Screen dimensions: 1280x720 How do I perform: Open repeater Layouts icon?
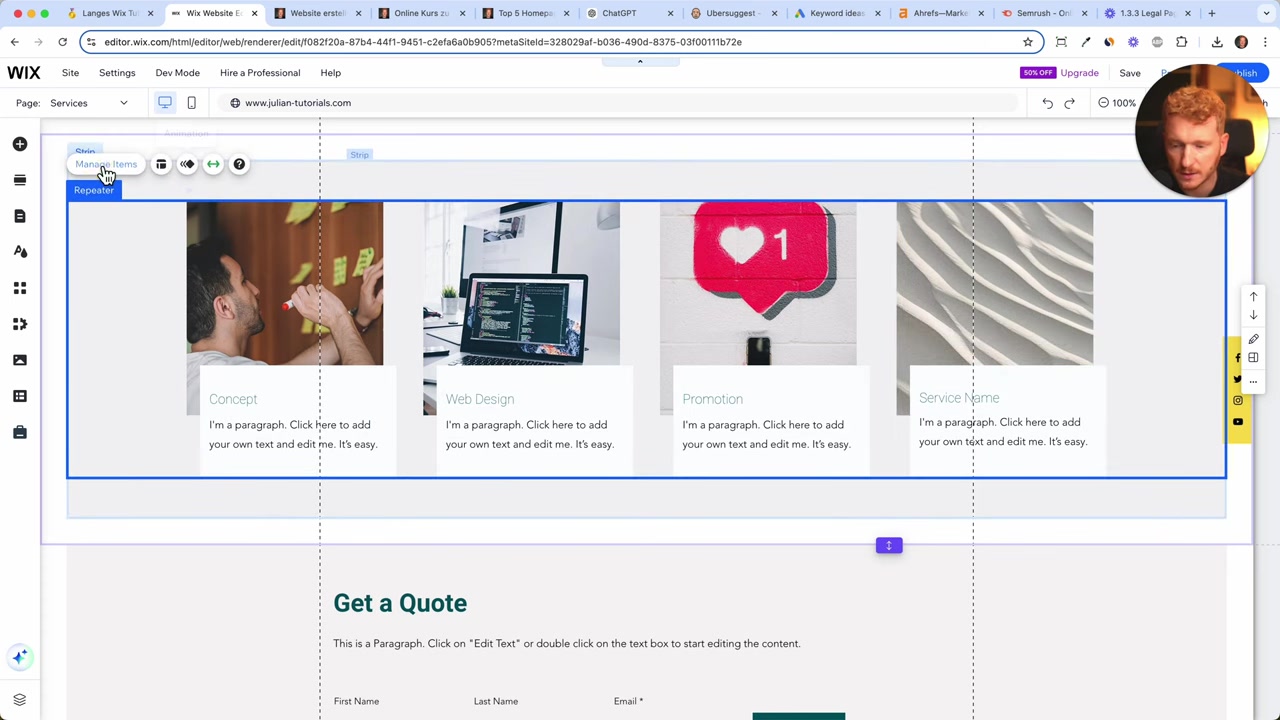click(x=161, y=164)
